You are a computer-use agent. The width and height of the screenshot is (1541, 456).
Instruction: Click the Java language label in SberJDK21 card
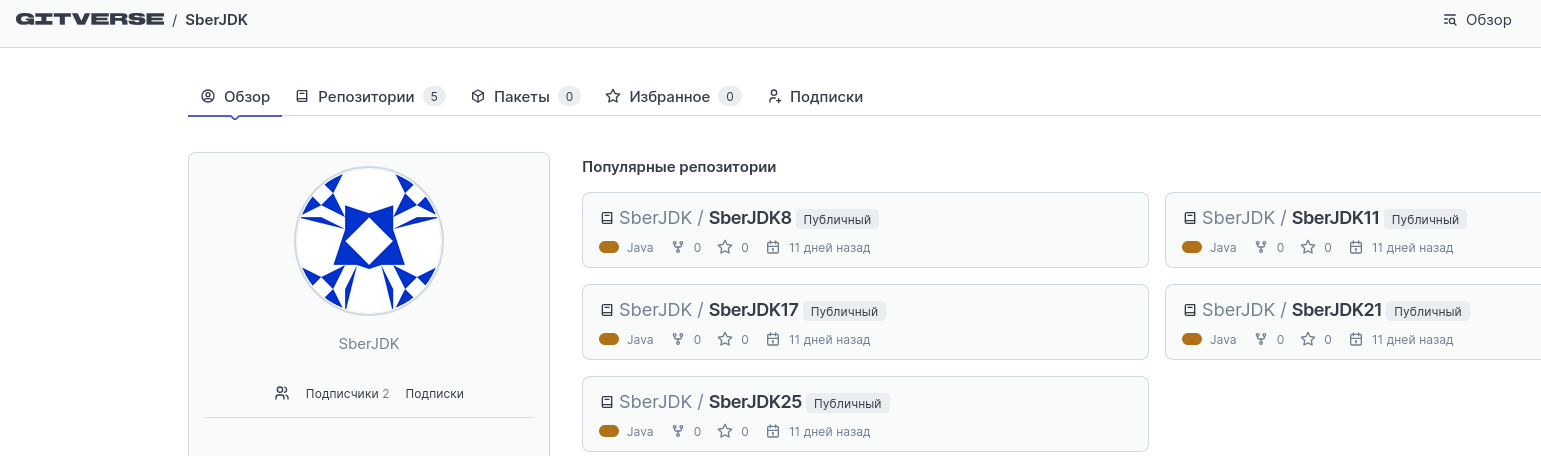(1223, 339)
